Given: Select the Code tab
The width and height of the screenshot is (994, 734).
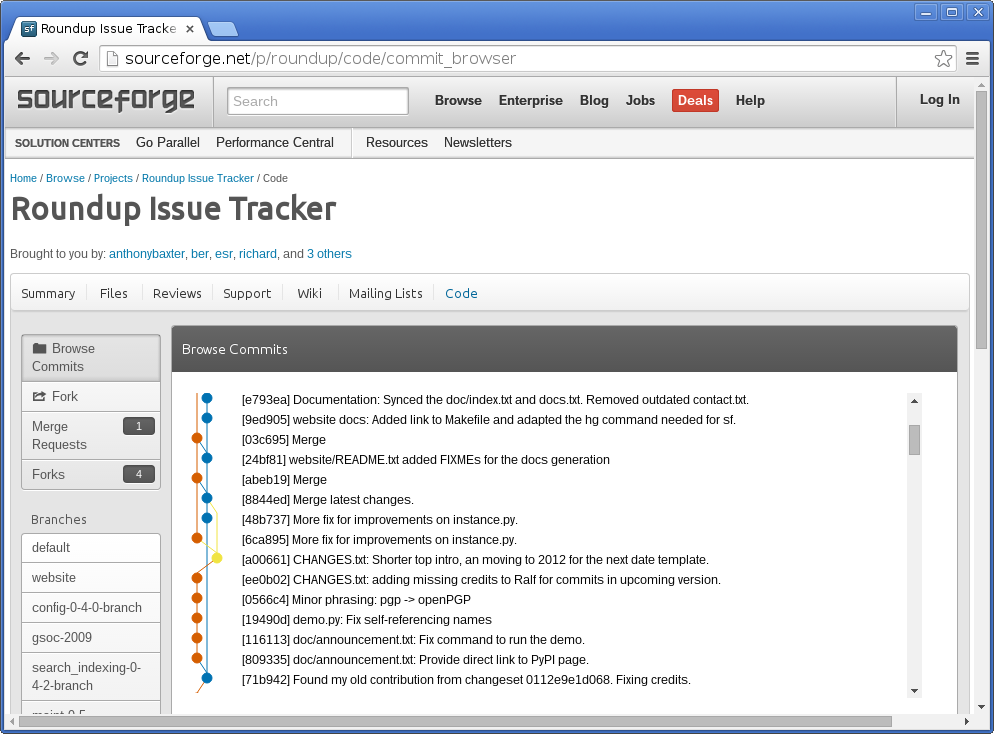Looking at the screenshot, I should pos(460,293).
